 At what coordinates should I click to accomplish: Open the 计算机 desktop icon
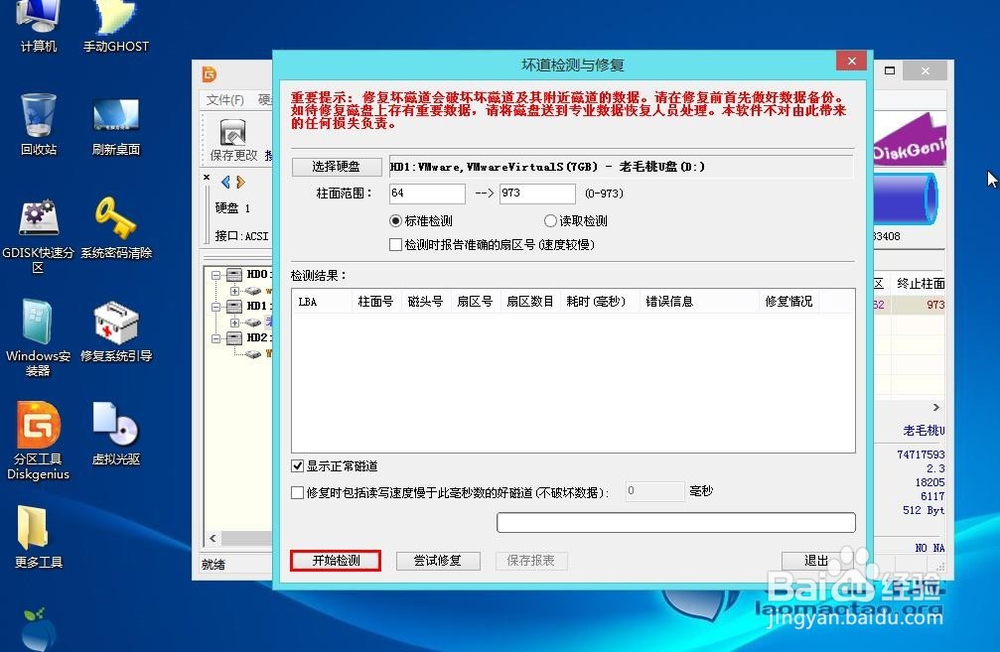point(38,26)
